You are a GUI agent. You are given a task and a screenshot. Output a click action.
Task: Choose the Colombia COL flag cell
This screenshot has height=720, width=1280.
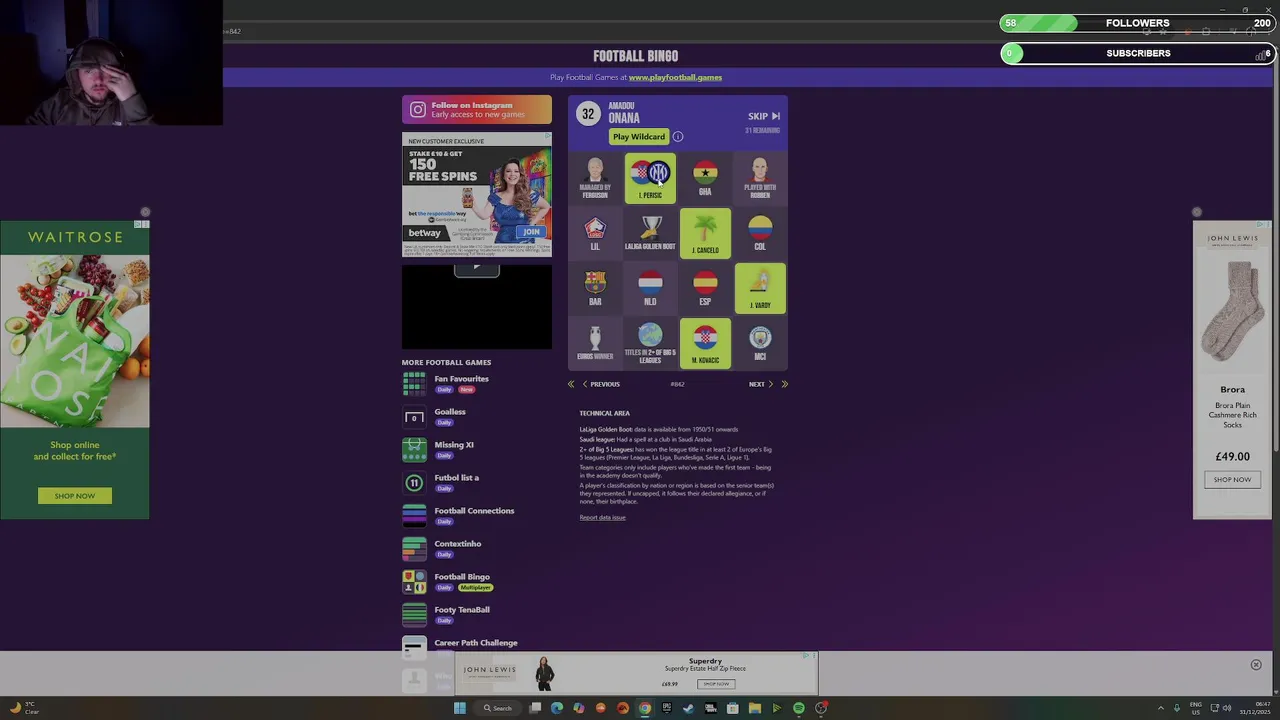coord(760,233)
